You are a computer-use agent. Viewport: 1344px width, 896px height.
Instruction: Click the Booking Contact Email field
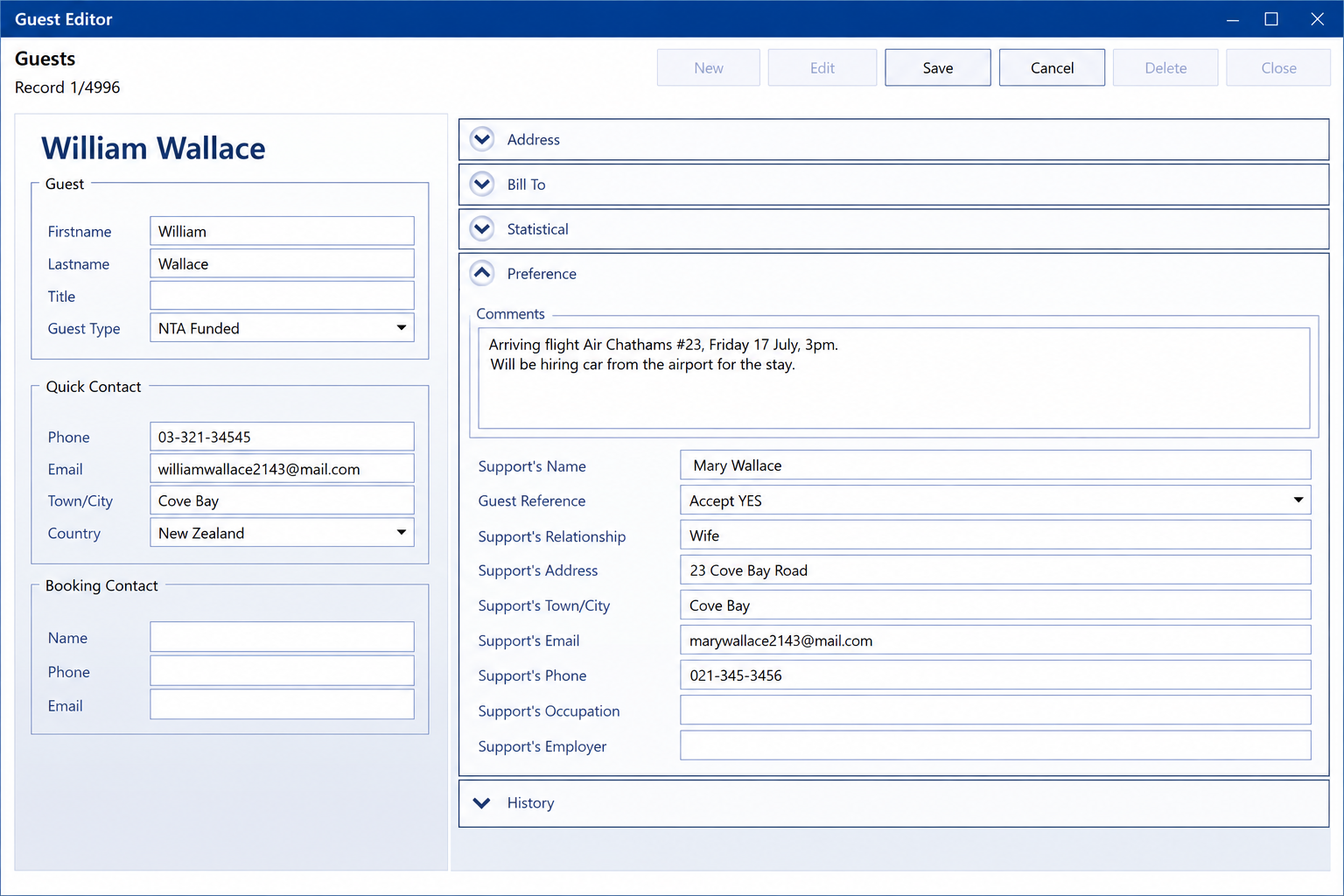coord(282,704)
